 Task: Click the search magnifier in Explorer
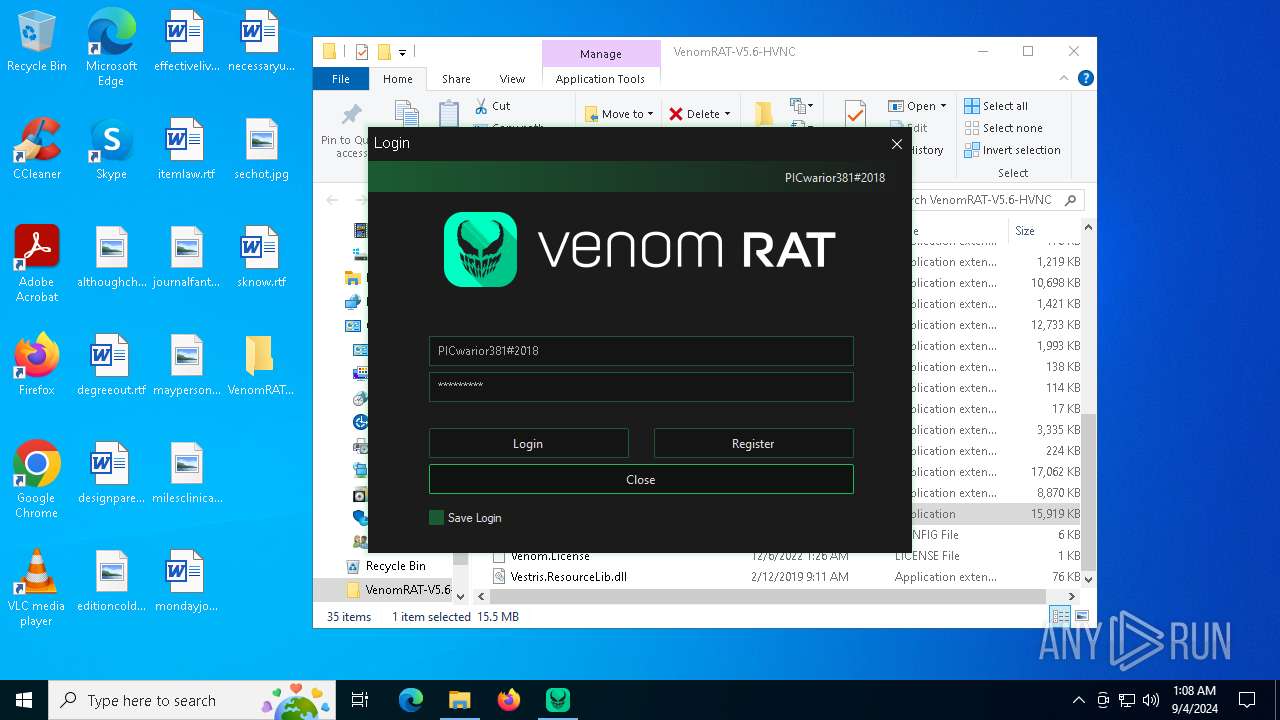[1070, 200]
